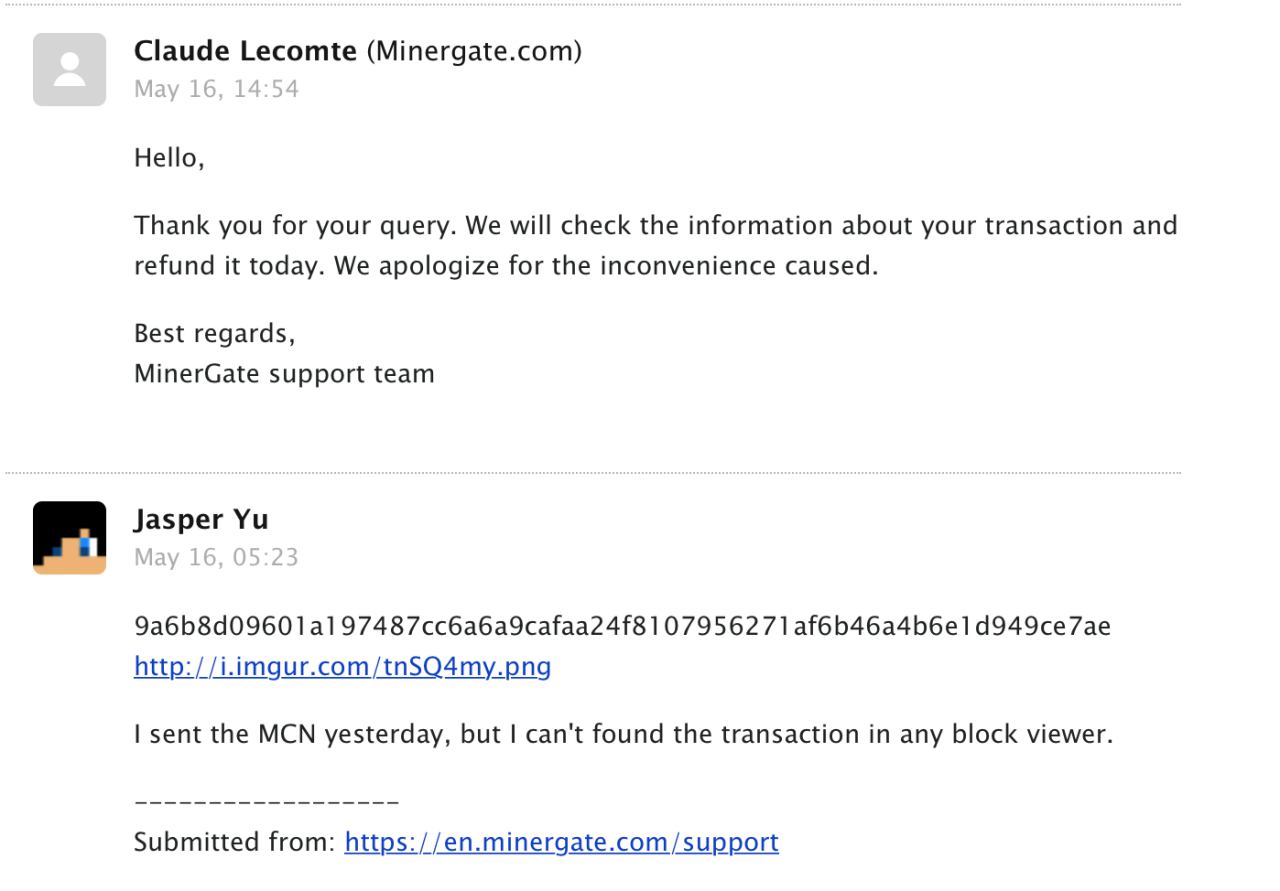Click the Claude Lecomte sender name
Screen dimensions: 1280x891
pos(245,52)
